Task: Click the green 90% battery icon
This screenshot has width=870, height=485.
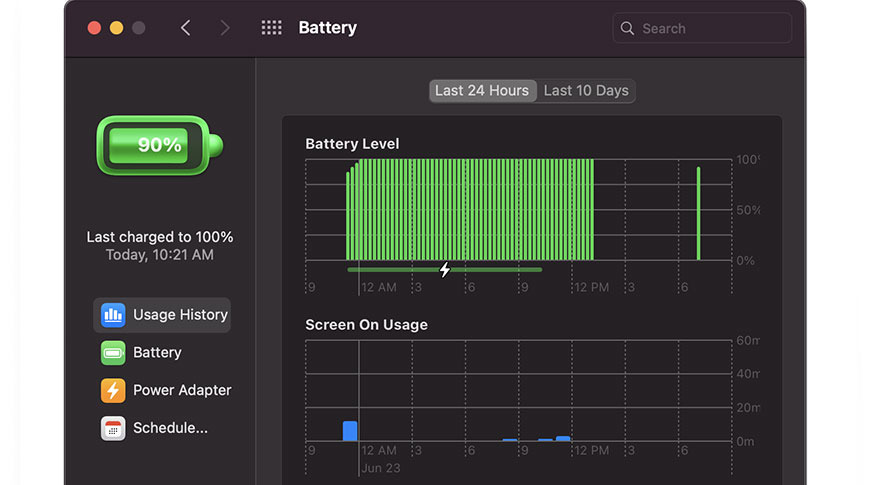Action: pos(159,145)
